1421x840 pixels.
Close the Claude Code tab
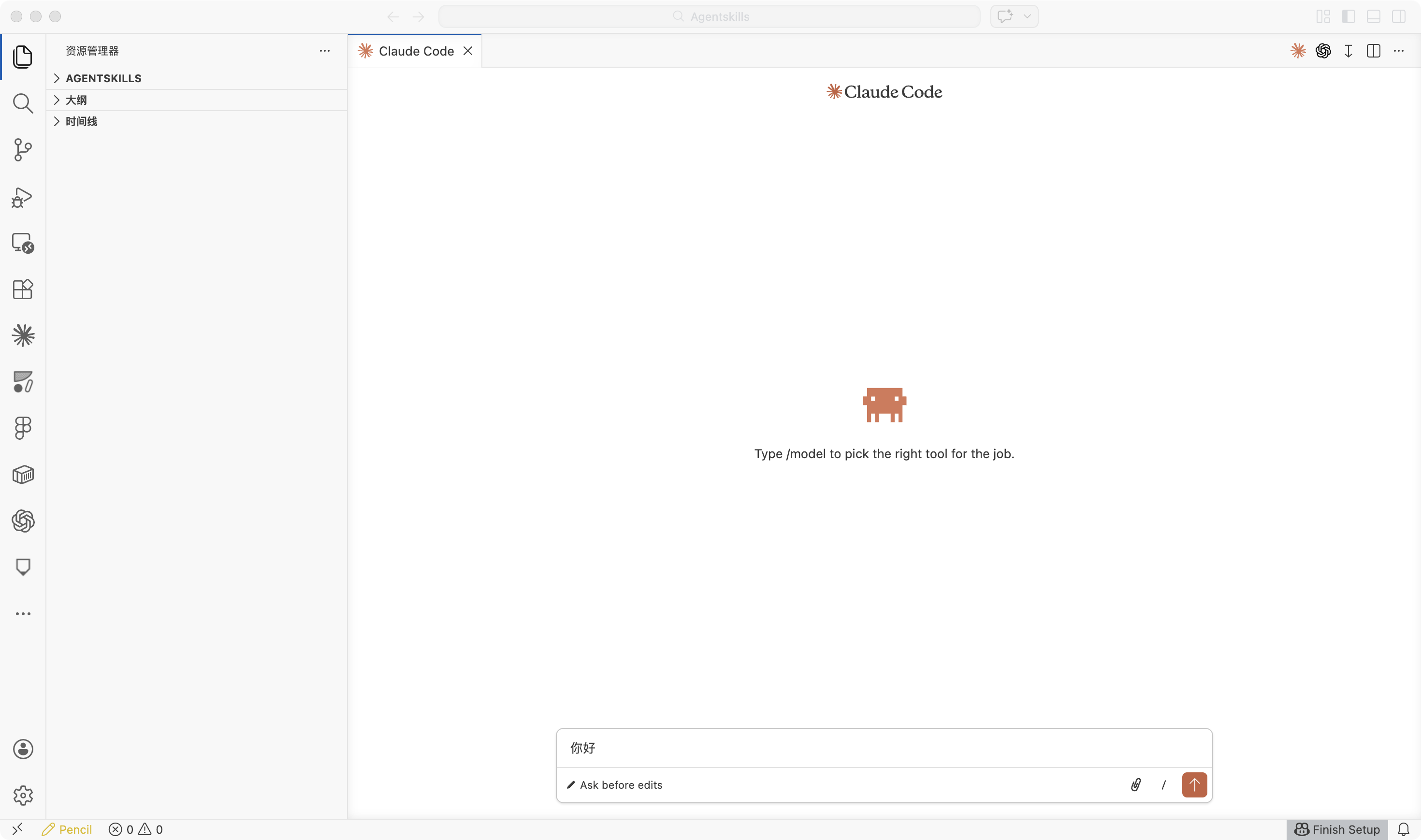click(x=467, y=51)
